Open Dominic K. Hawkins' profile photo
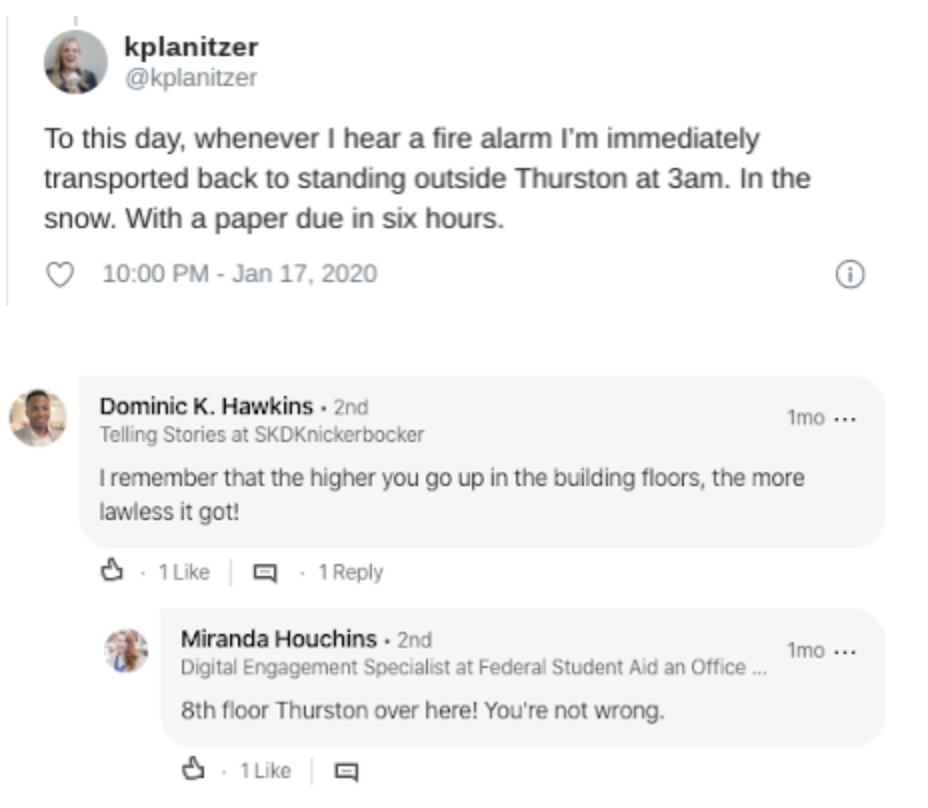928x808 pixels. coord(38,417)
